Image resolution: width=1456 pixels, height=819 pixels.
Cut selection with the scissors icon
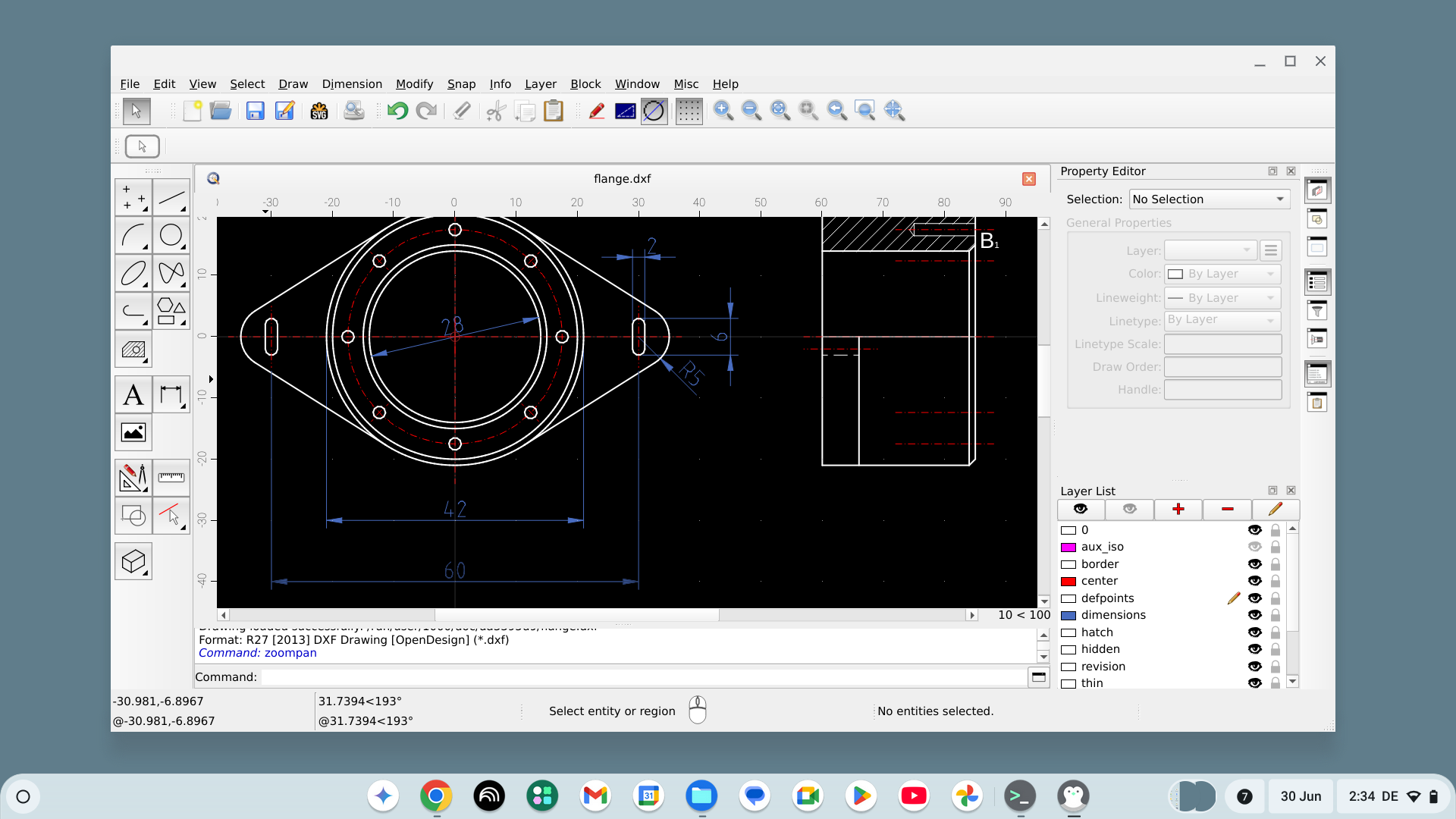[x=496, y=111]
